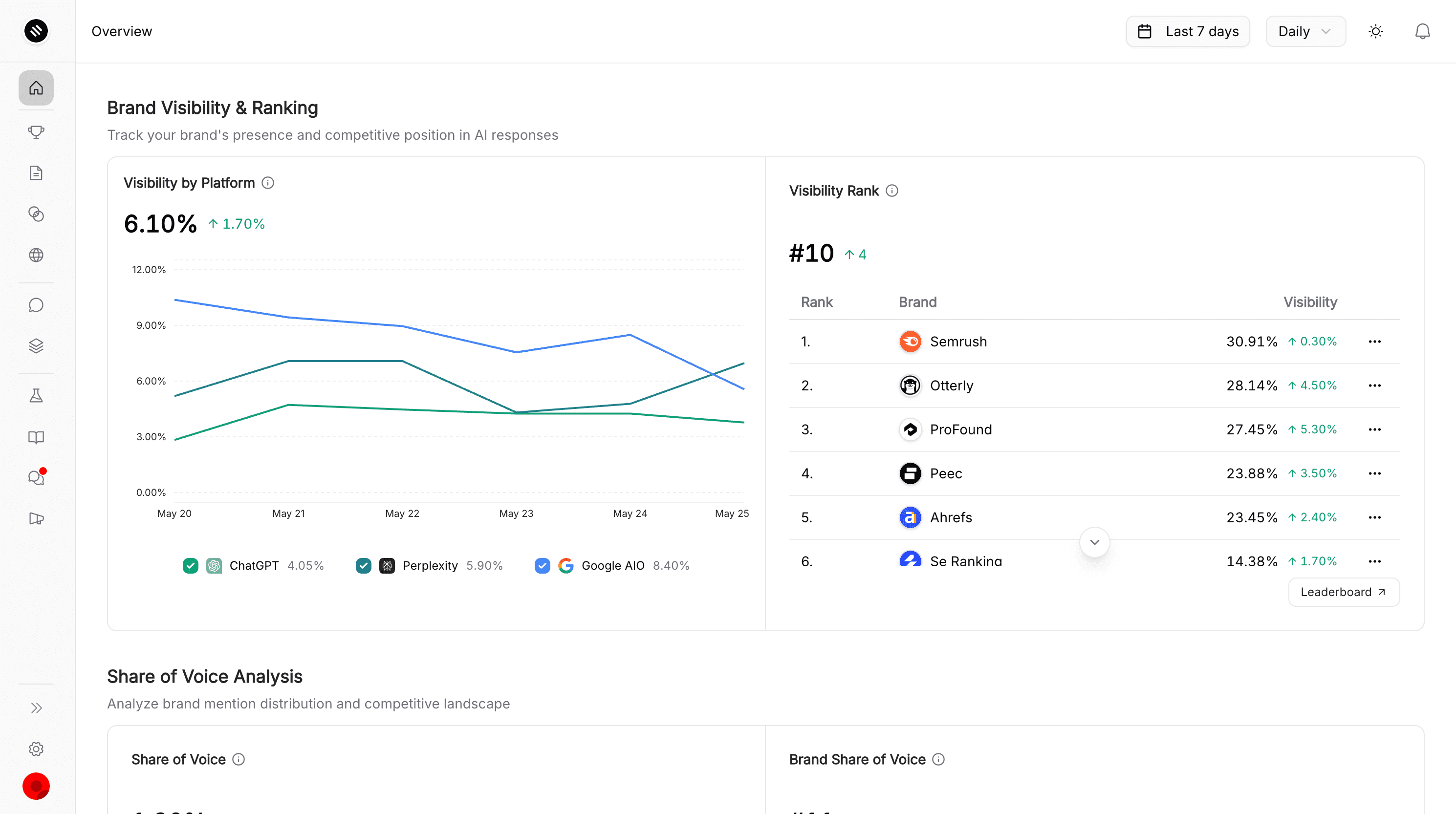Open the settings gear in sidebar

pyautogui.click(x=36, y=749)
